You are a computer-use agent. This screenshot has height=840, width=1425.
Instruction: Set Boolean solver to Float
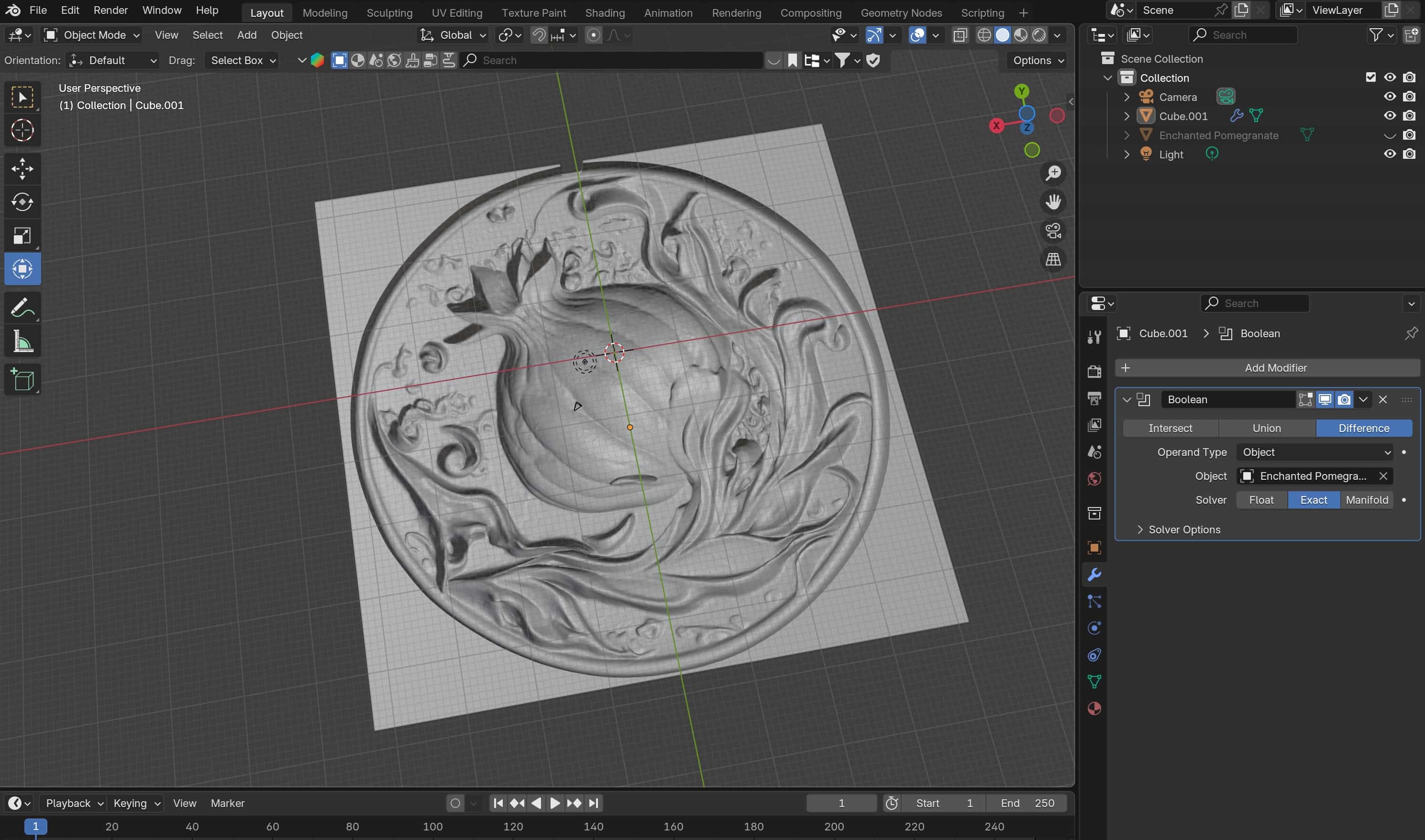pos(1261,500)
